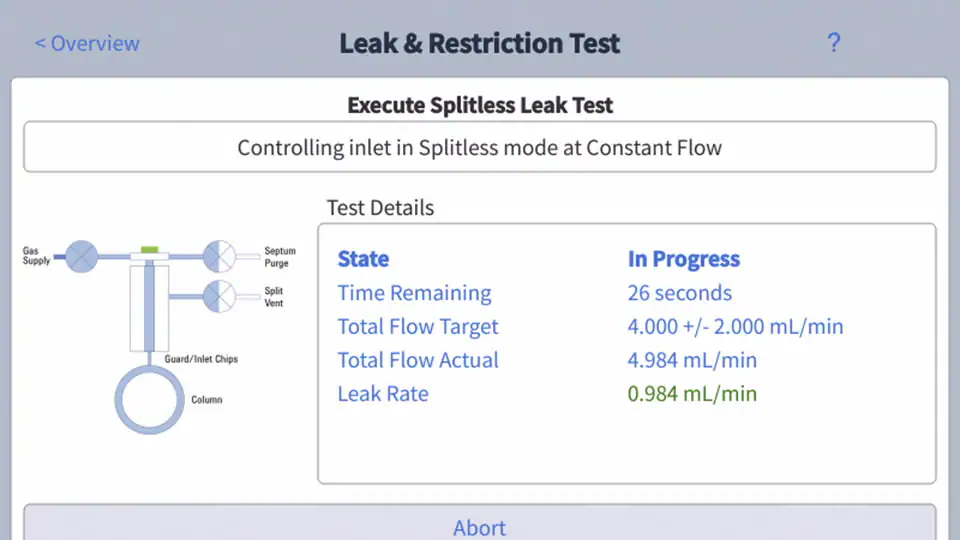Viewport: 960px width, 540px height.
Task: Open help with the question mark icon
Action: point(834,43)
